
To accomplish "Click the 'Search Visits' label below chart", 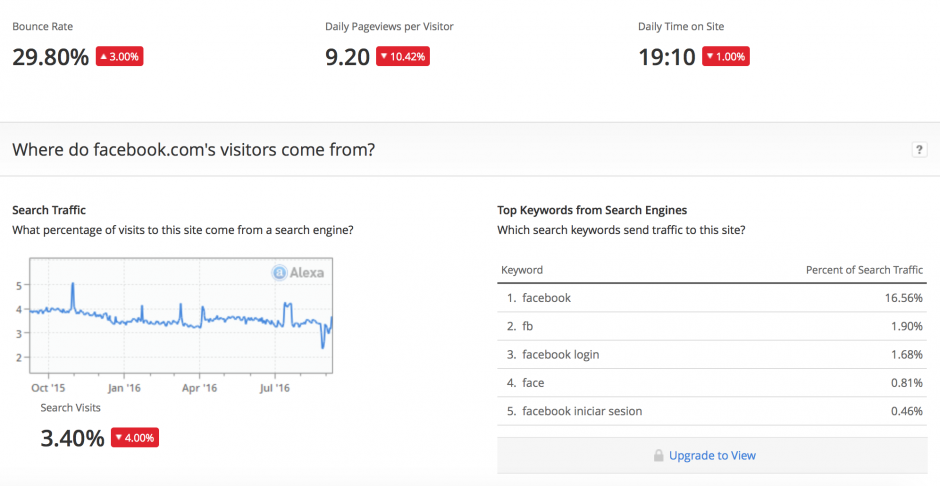I will coord(70,407).
